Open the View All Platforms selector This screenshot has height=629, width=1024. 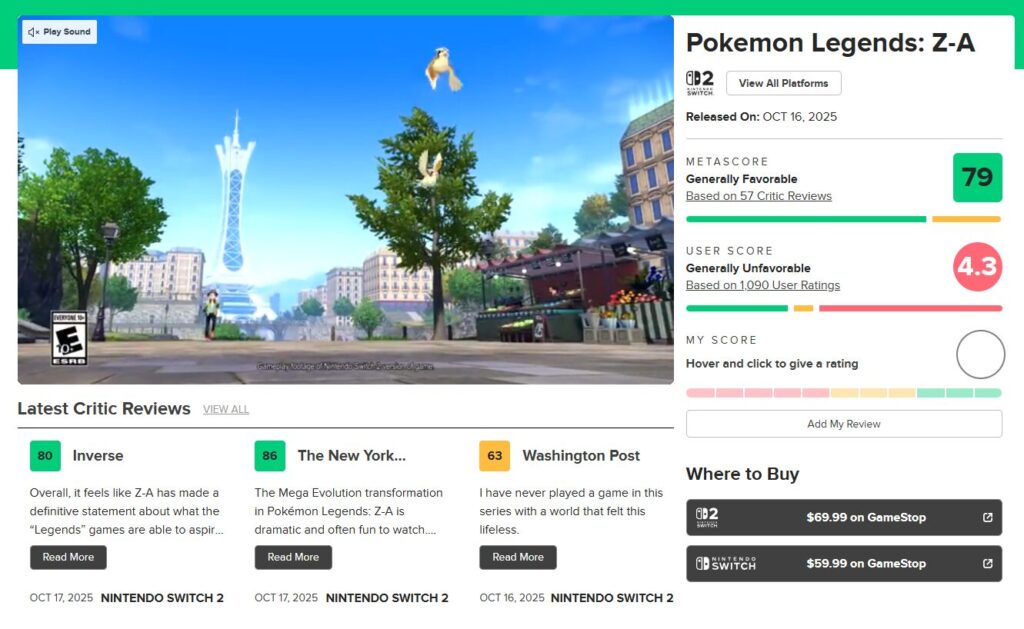pos(783,83)
